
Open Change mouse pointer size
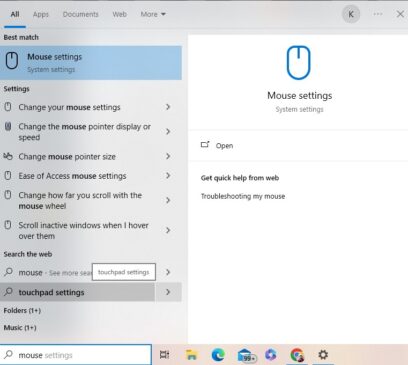(x=77, y=156)
